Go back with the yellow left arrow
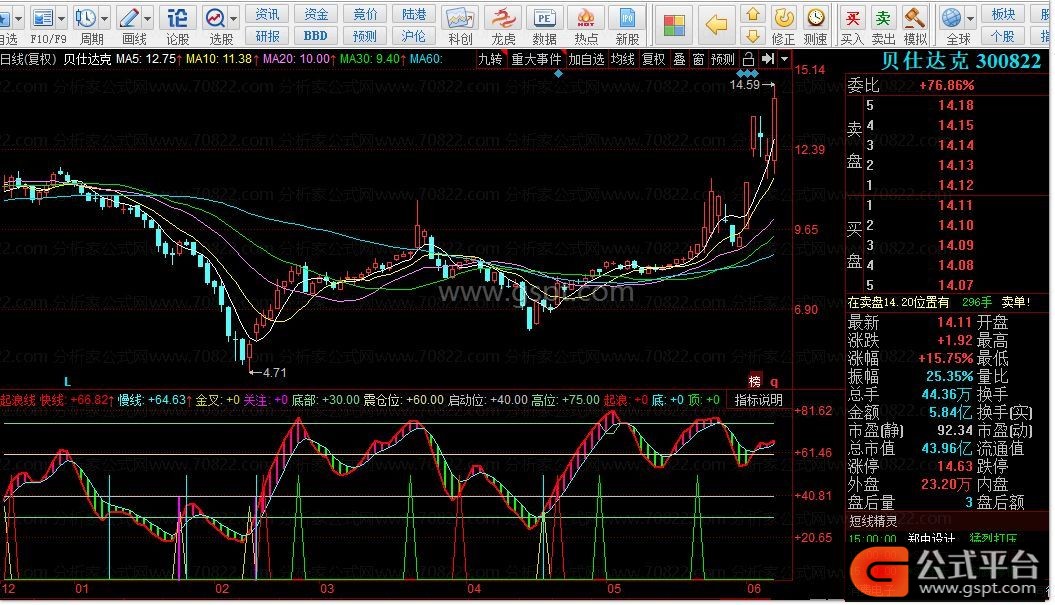 point(716,25)
